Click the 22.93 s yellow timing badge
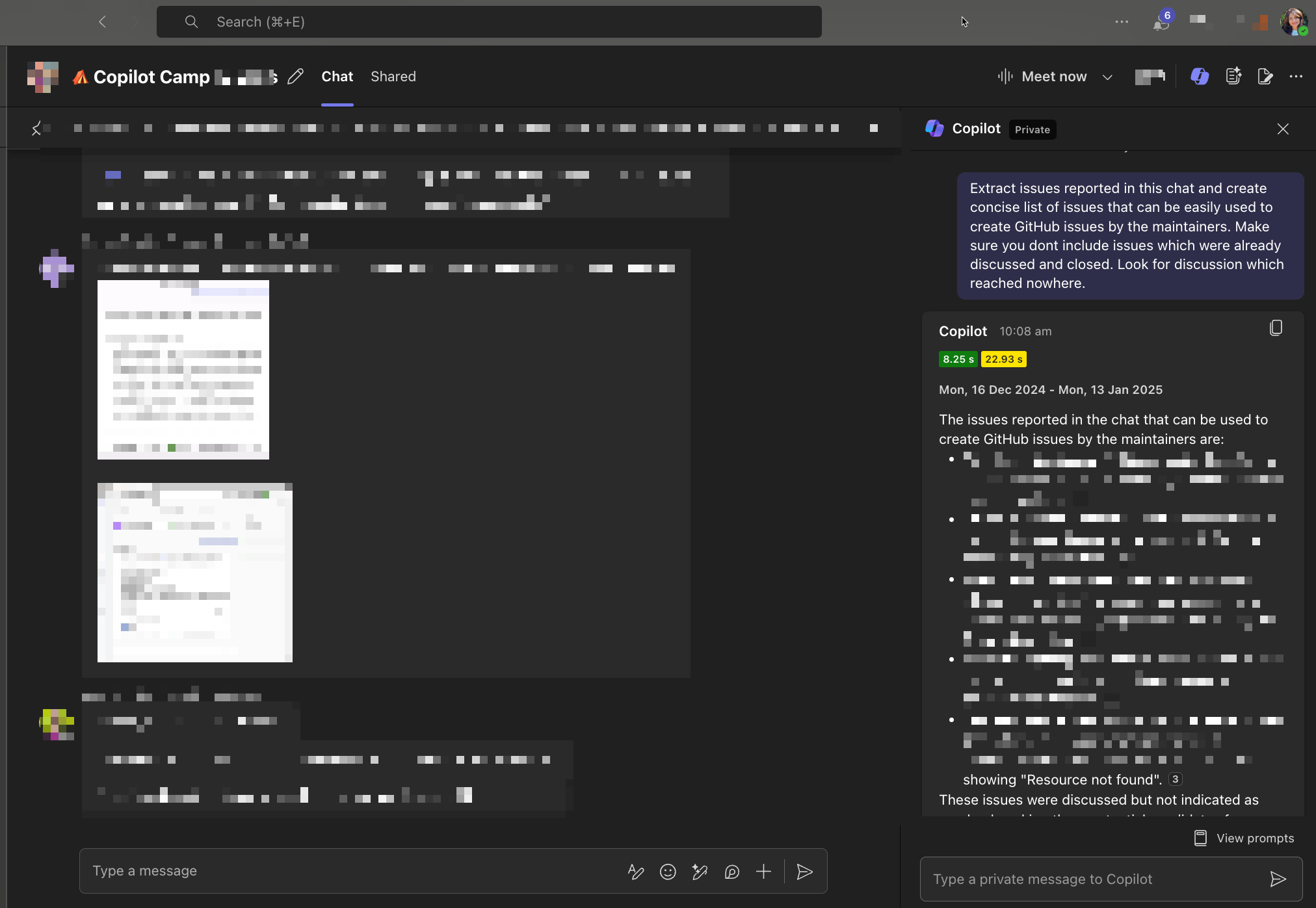The image size is (1316, 908). pyautogui.click(x=1004, y=359)
